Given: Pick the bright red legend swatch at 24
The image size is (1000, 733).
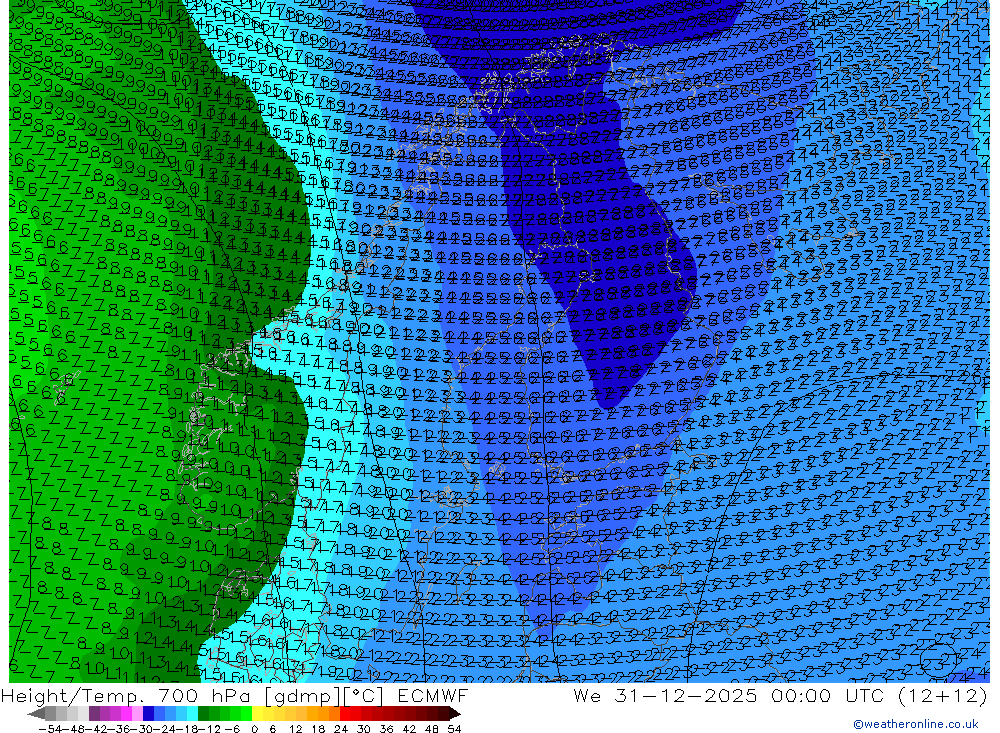Looking at the screenshot, I should (x=346, y=714).
